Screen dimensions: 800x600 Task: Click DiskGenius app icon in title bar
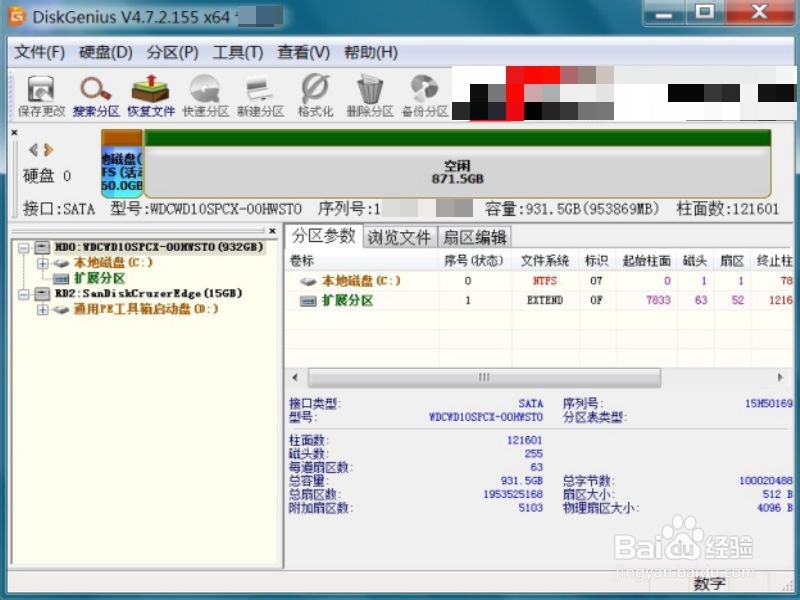pos(17,16)
